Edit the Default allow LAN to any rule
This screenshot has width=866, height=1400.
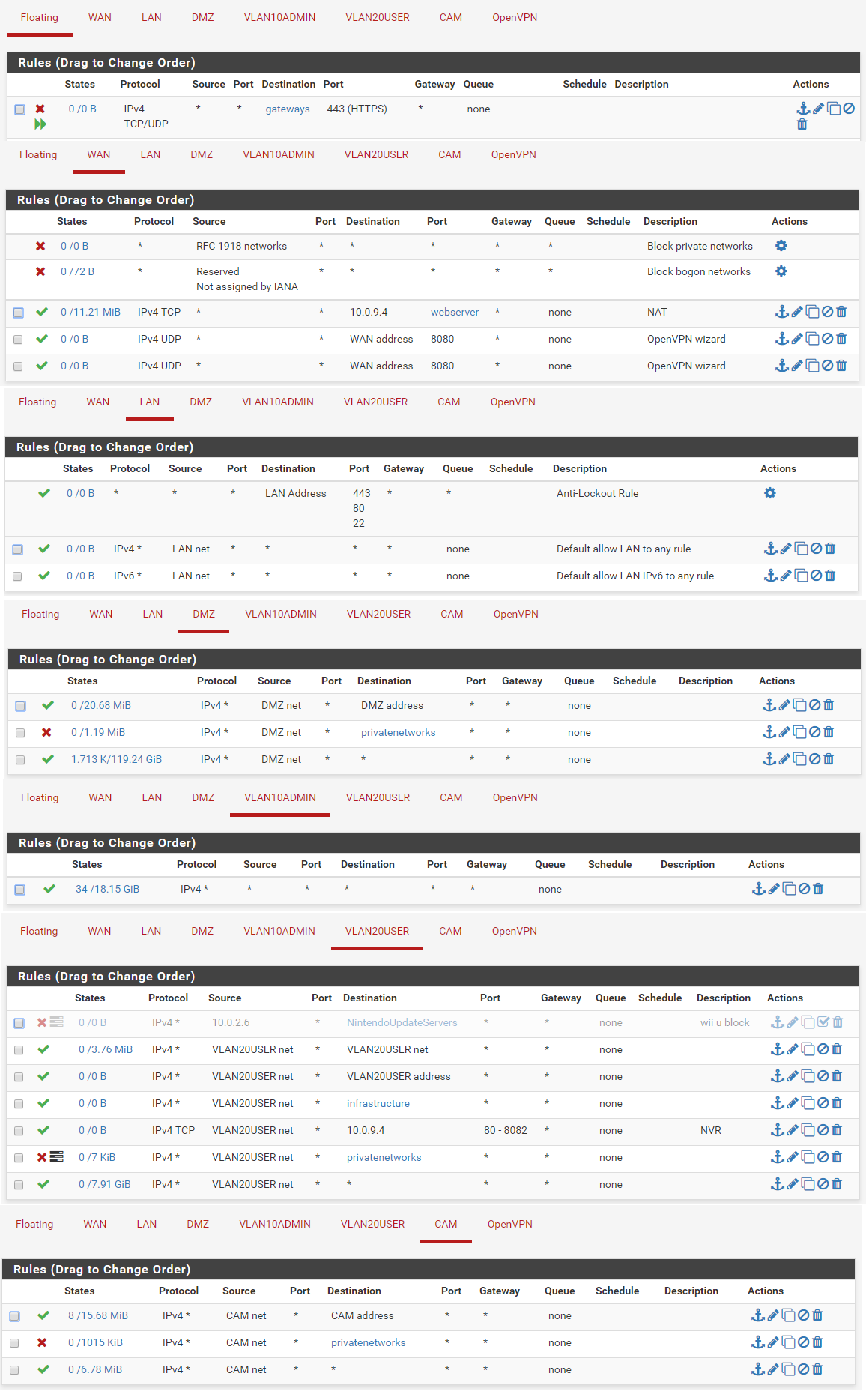[786, 549]
